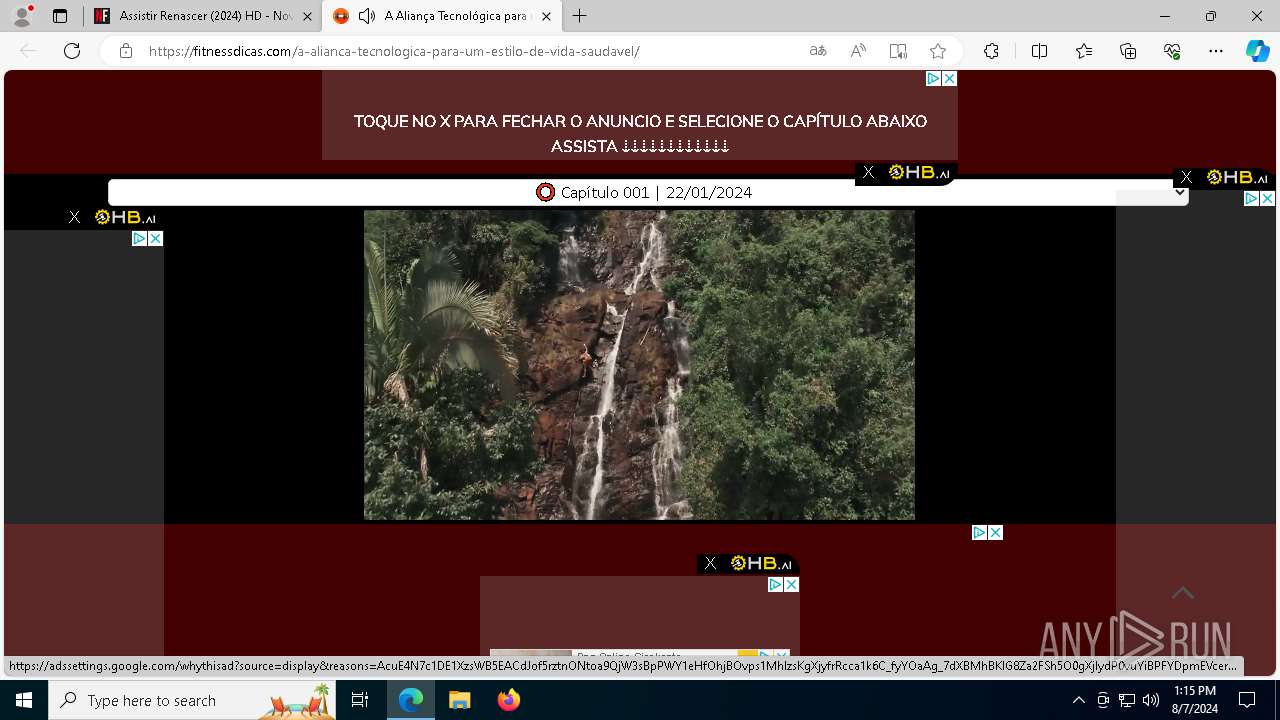Viewport: 1280px width, 720px height.
Task: Open the clock showing 1:15 PM
Action: coord(1194,700)
